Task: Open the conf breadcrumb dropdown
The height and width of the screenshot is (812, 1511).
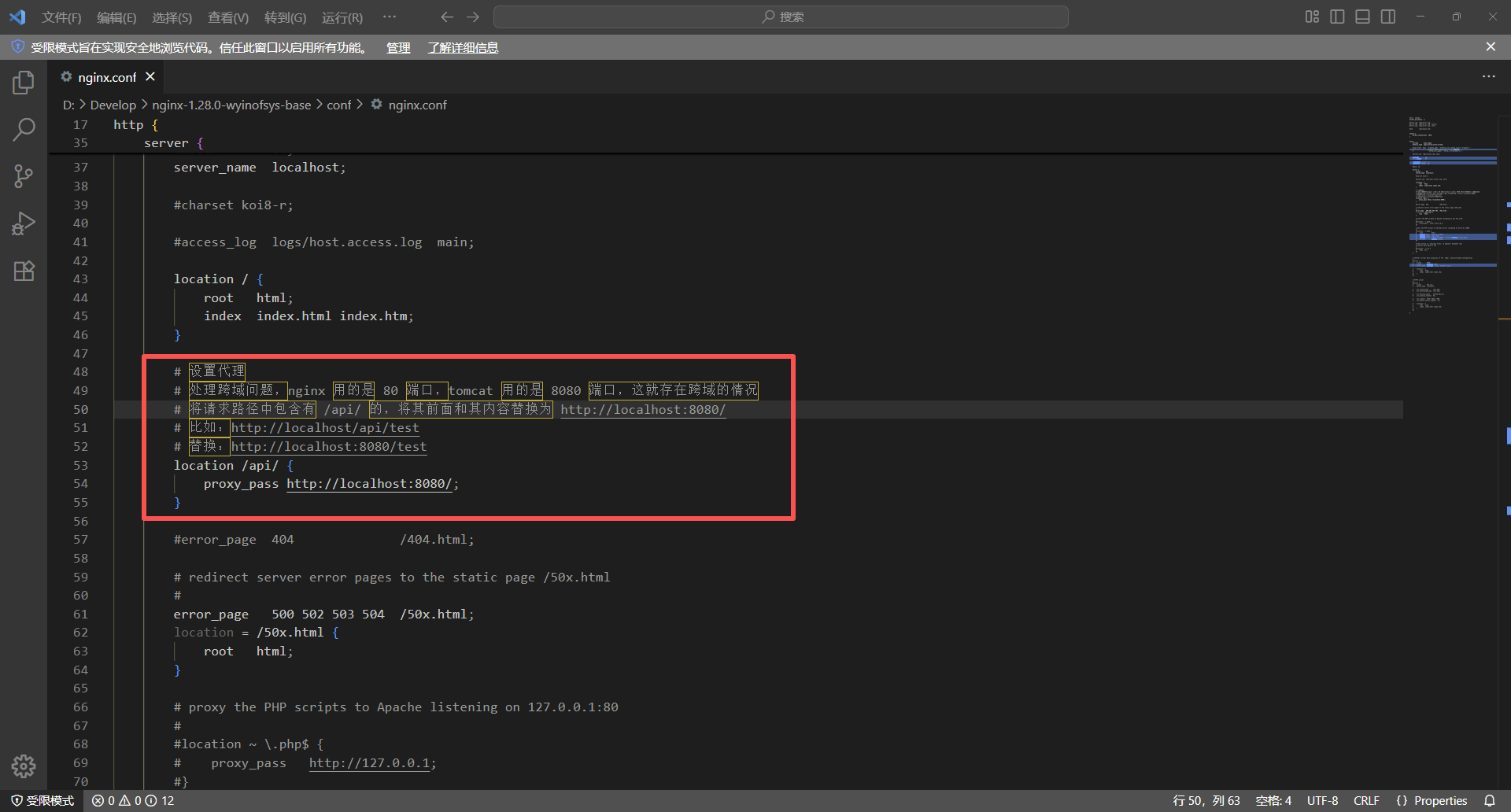Action: (338, 104)
